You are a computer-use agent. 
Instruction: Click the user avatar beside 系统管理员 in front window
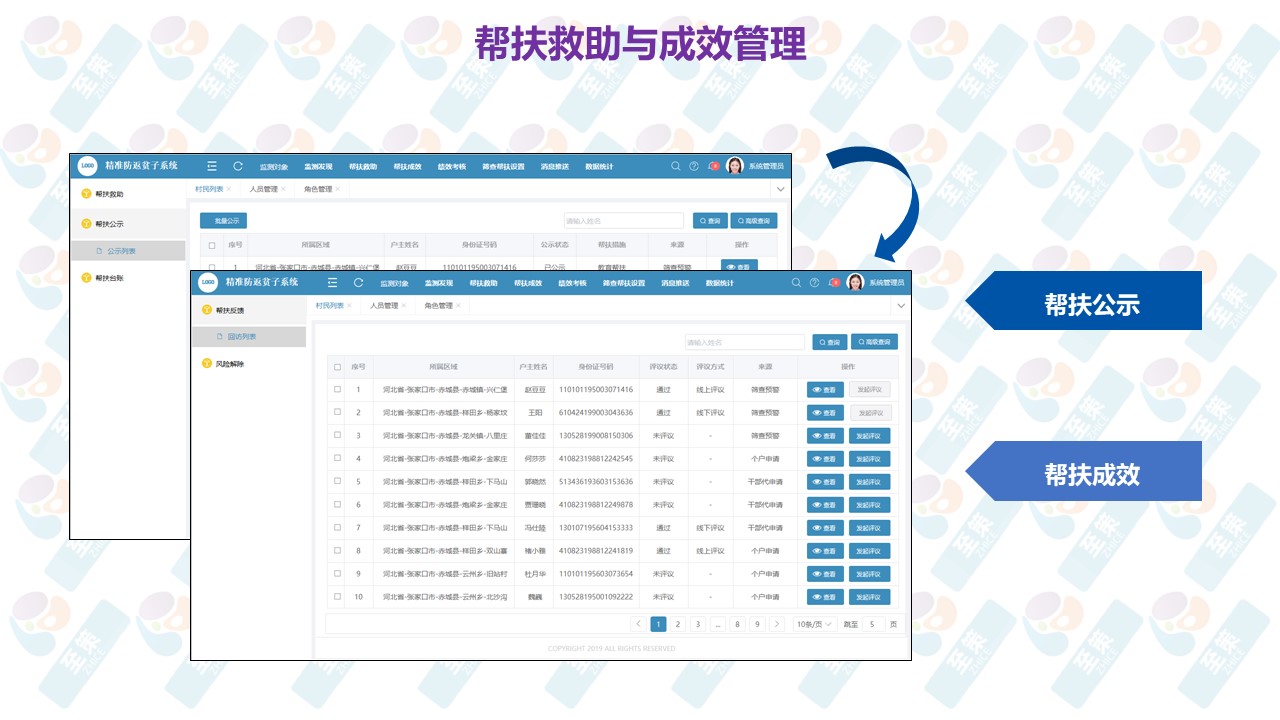point(855,283)
